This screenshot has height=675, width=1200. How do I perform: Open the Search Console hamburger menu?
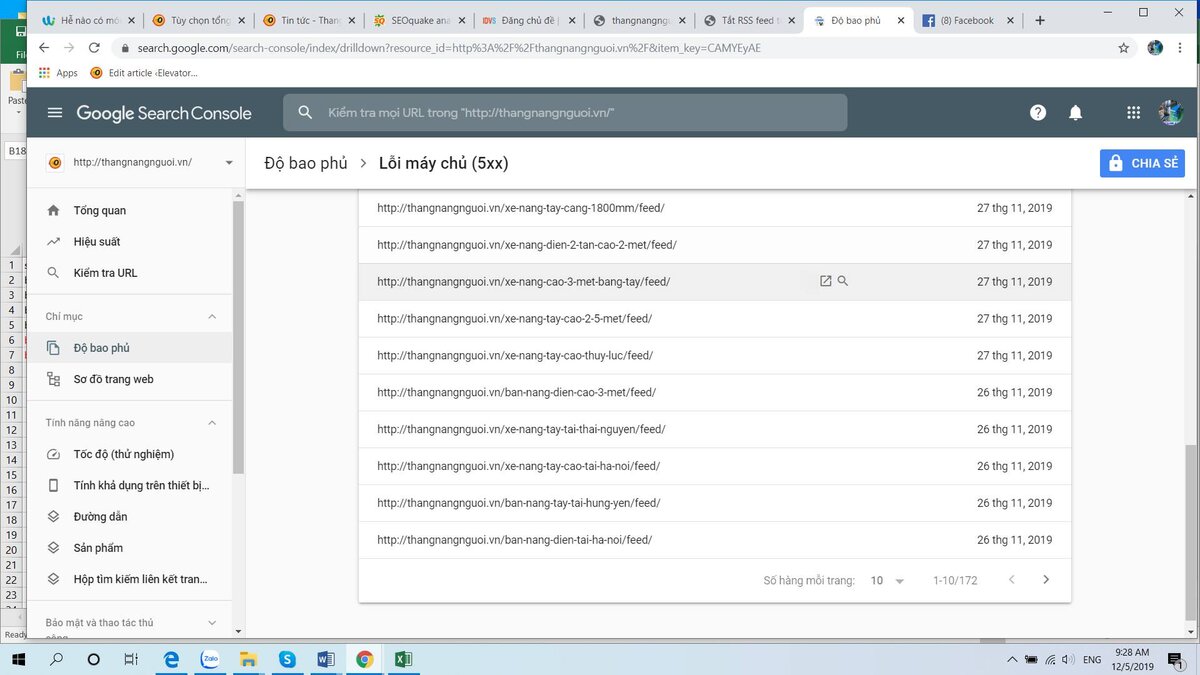click(x=55, y=113)
